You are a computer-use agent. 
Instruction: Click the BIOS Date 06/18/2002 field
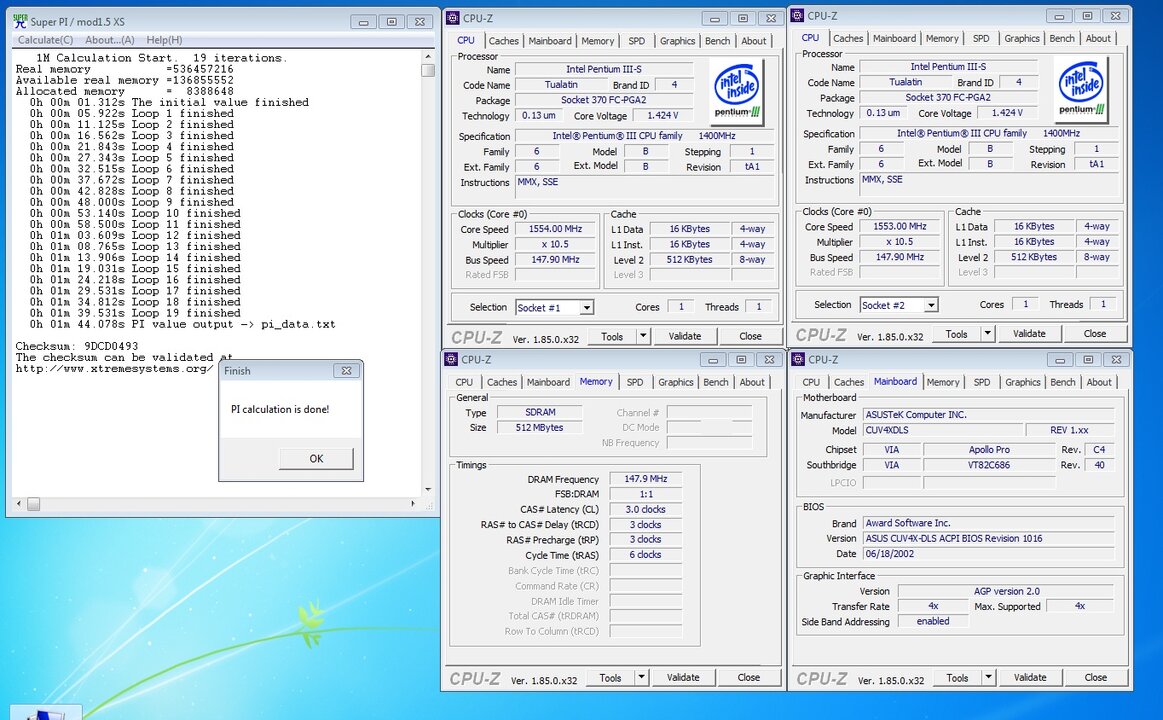pos(988,554)
